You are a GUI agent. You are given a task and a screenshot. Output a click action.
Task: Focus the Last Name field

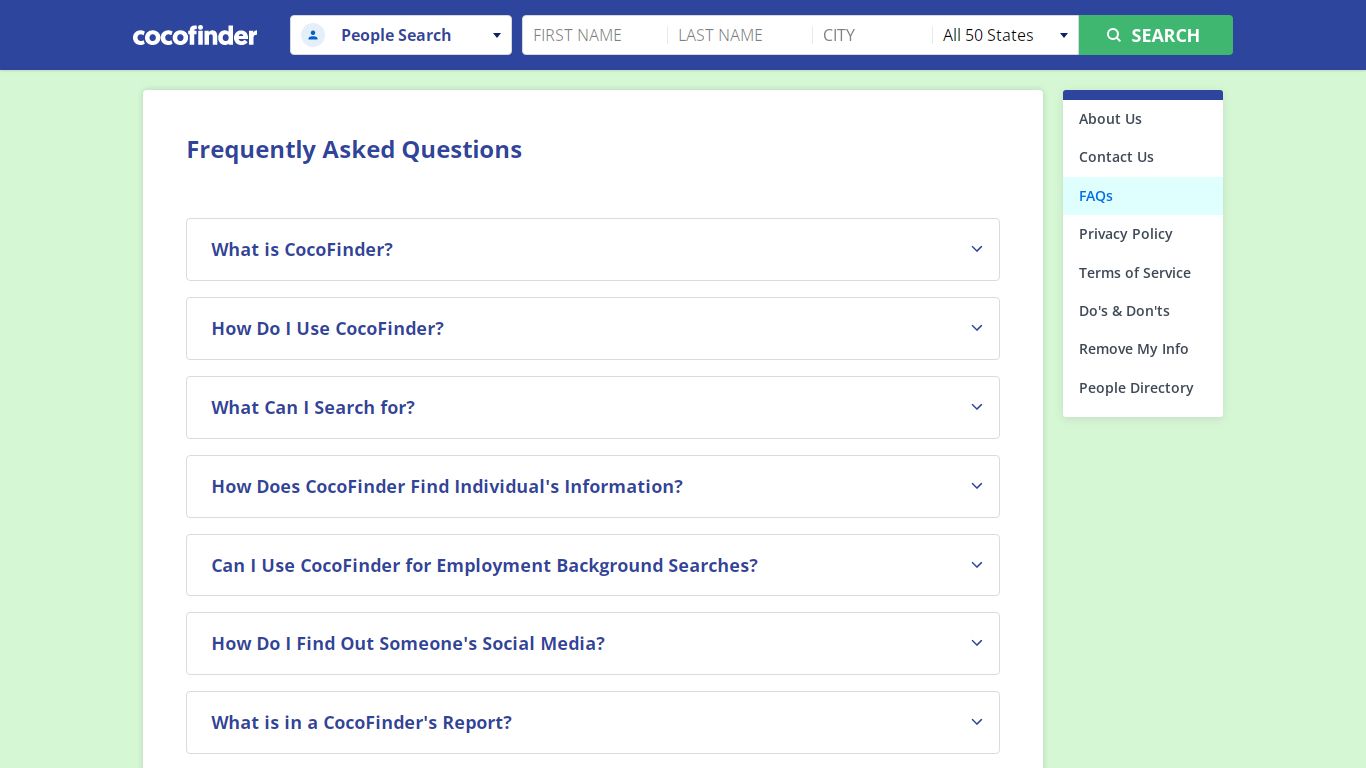[x=740, y=35]
